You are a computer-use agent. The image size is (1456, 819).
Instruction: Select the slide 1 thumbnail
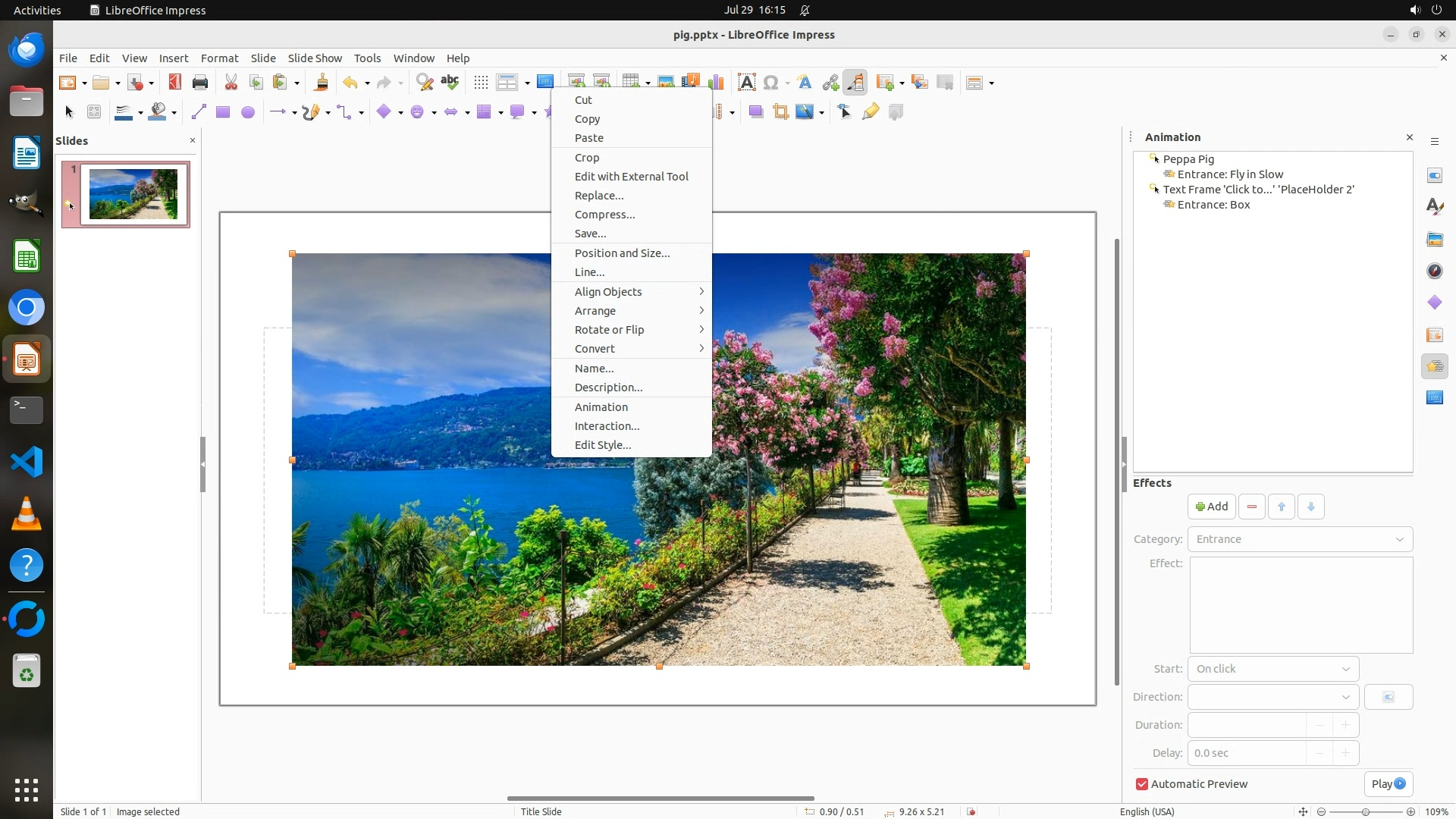(133, 195)
